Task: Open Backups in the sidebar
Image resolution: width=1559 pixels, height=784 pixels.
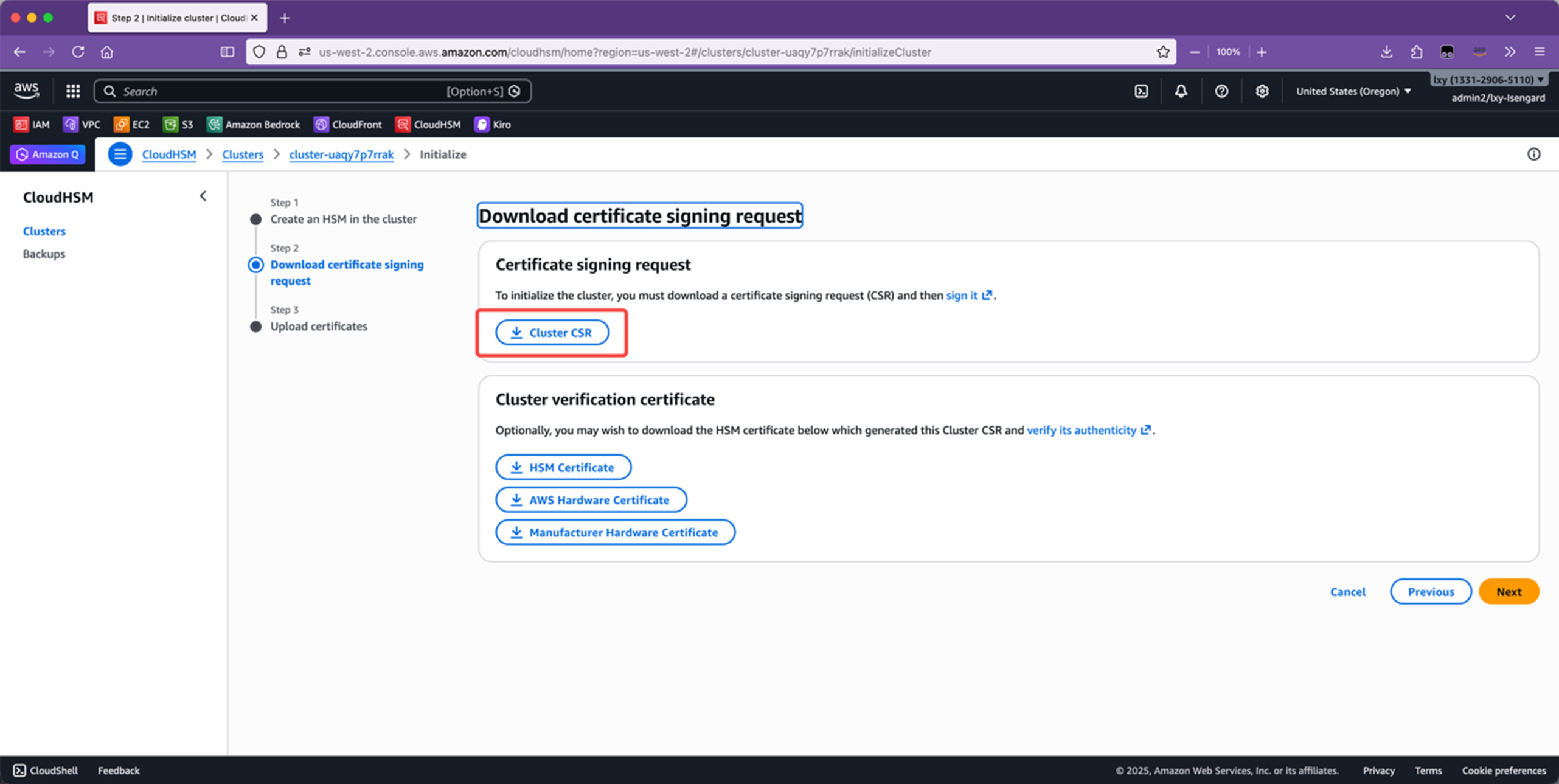Action: click(44, 254)
